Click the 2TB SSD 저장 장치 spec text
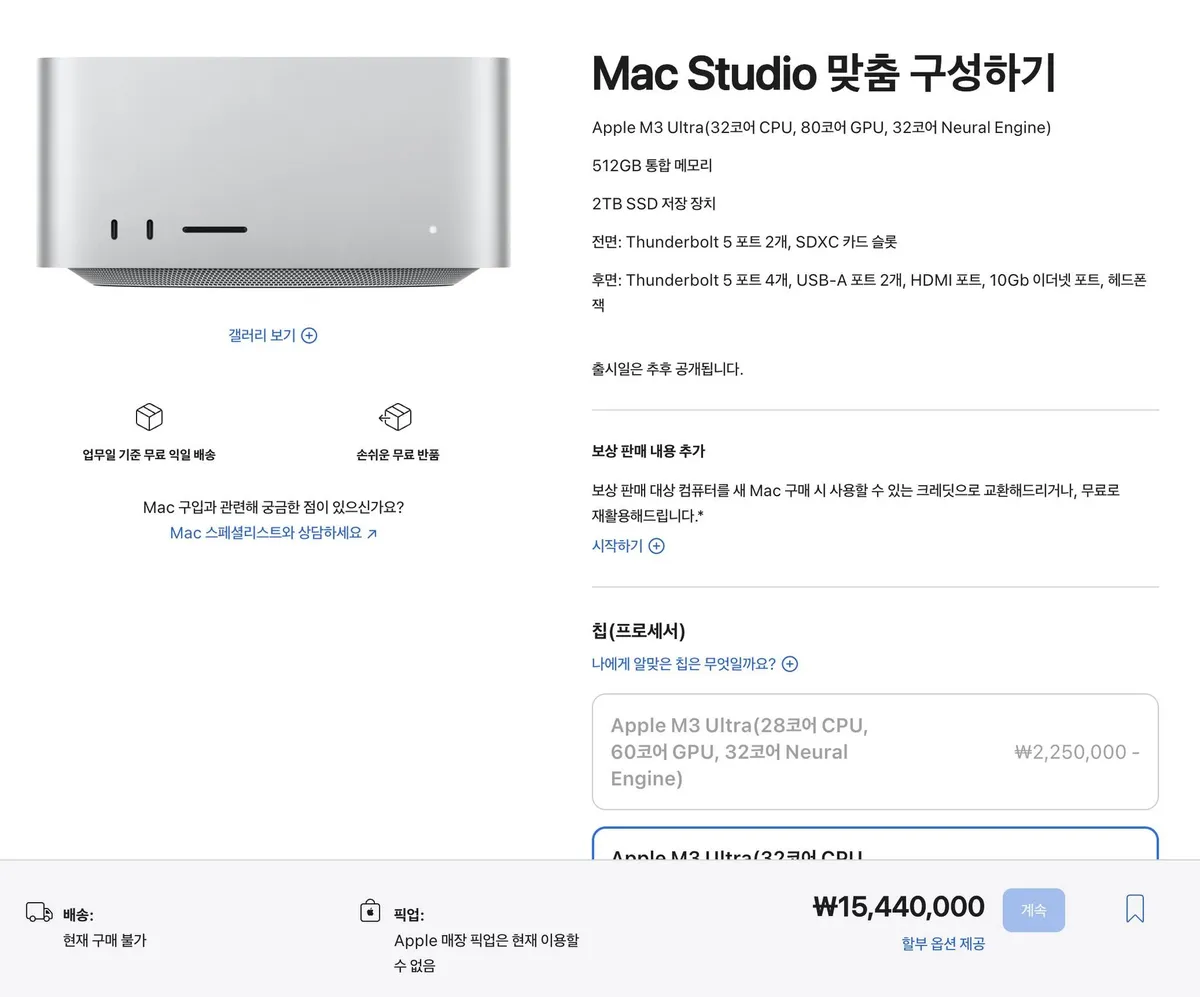The width and height of the screenshot is (1200, 997). [654, 203]
